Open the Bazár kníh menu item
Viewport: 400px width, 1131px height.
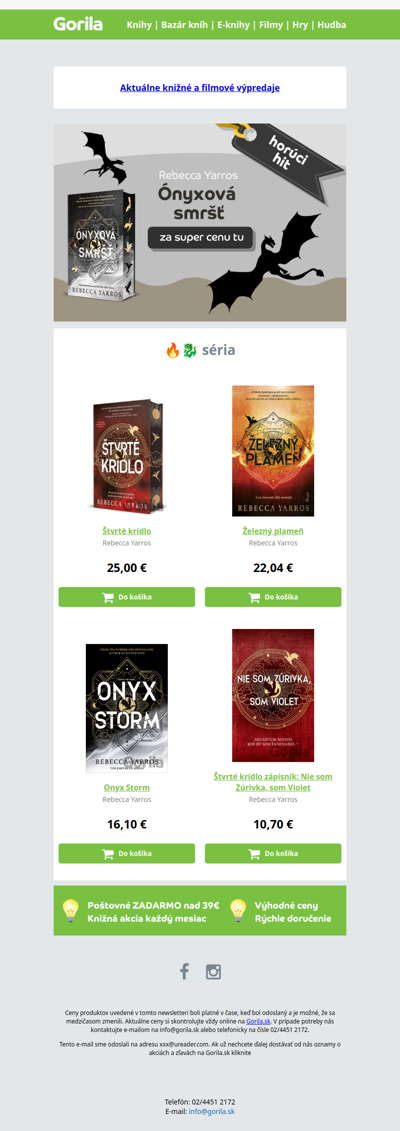[x=185, y=25]
